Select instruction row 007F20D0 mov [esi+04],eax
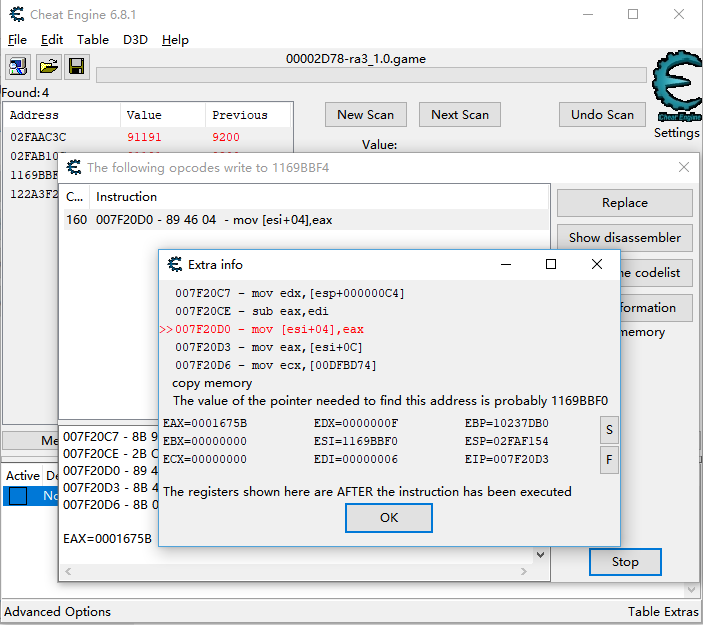703x625 pixels. pos(306,220)
